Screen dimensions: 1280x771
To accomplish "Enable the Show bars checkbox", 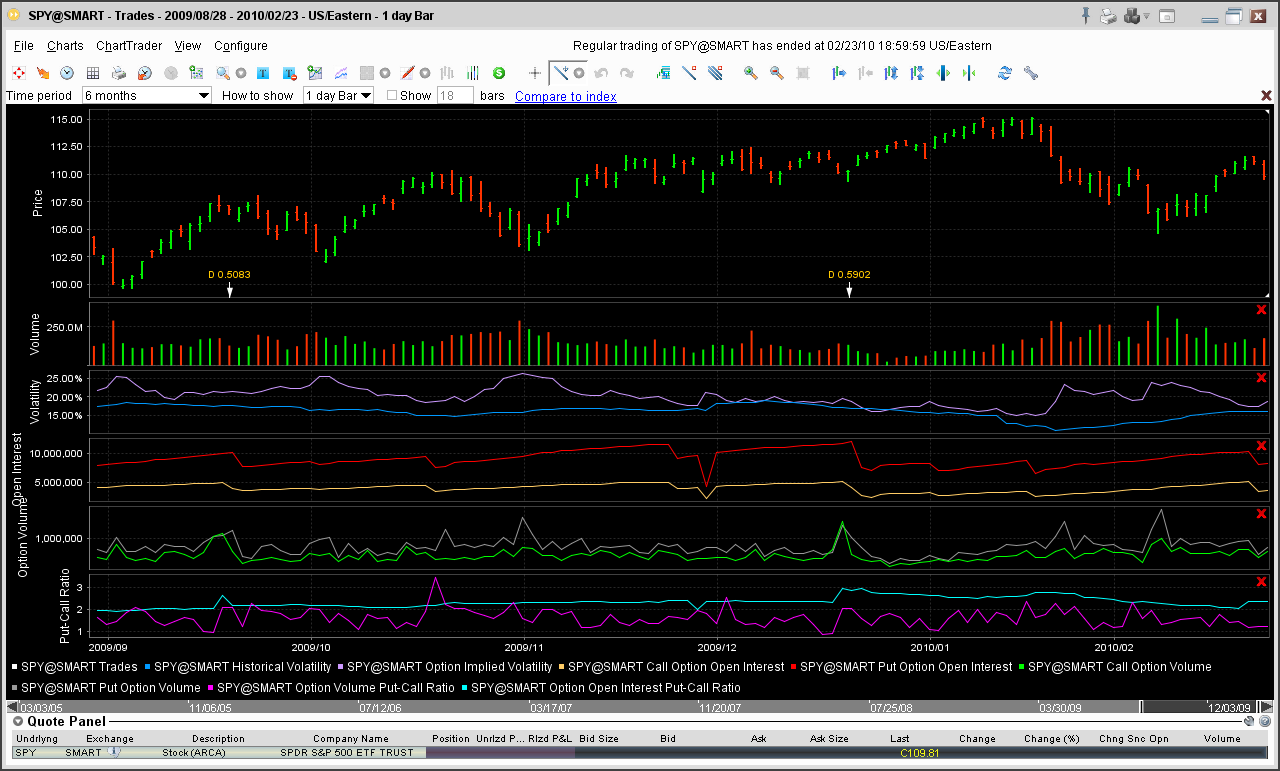I will (x=392, y=96).
